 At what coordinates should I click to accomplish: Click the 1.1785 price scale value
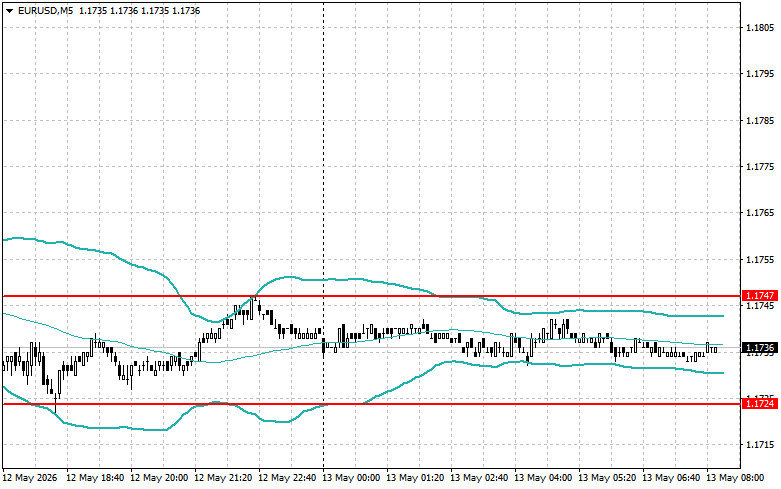point(760,121)
